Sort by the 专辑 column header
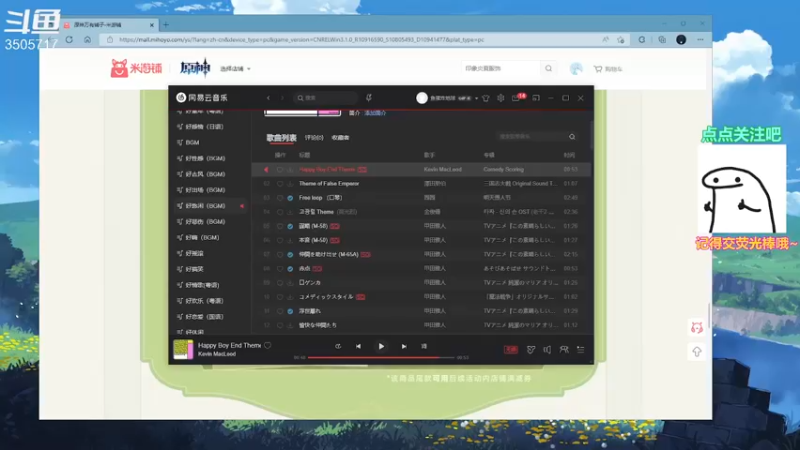The image size is (800, 450). coord(489,155)
